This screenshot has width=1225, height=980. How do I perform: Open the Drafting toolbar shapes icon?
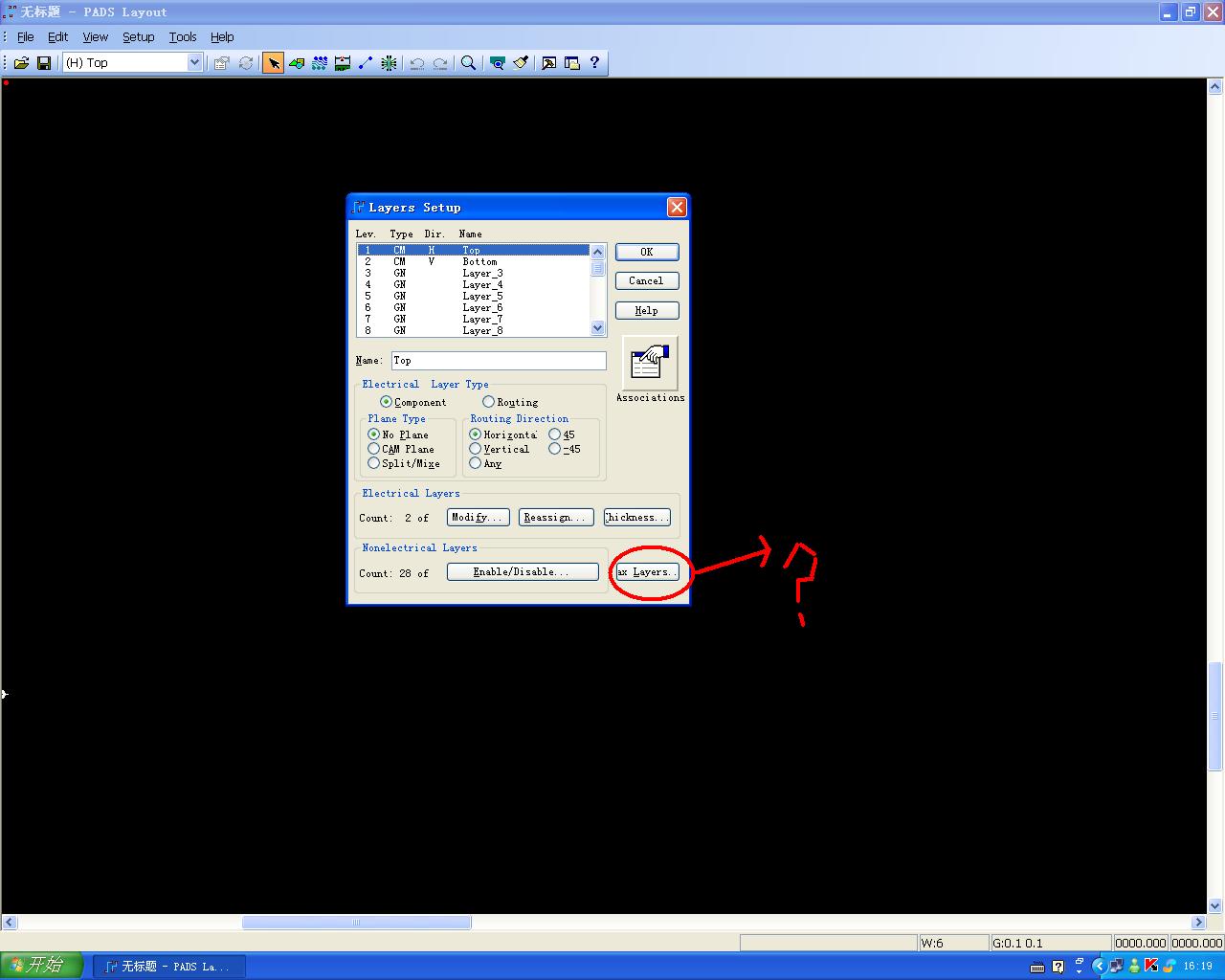pyautogui.click(x=297, y=63)
